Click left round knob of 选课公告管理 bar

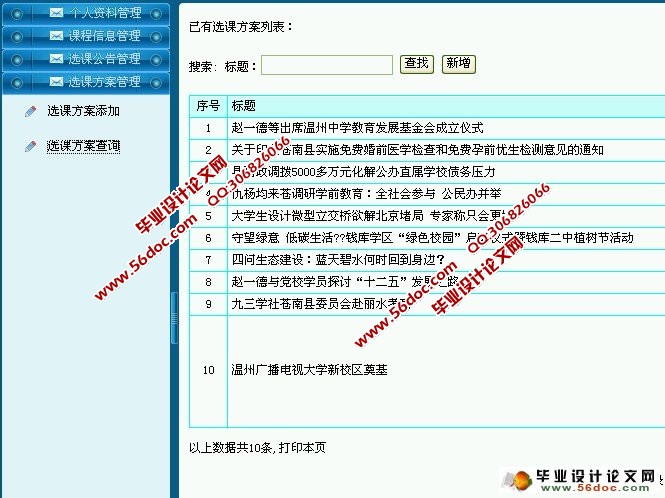(17, 60)
